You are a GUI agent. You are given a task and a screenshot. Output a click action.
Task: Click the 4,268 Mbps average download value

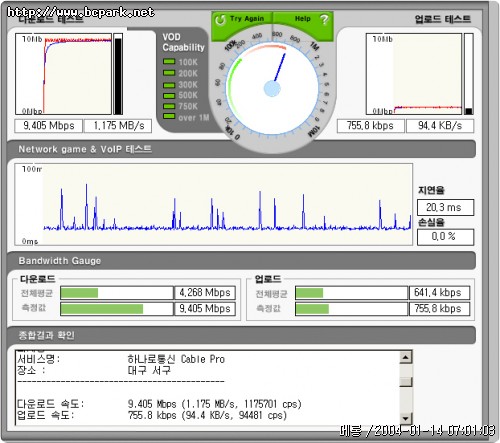coord(205,293)
